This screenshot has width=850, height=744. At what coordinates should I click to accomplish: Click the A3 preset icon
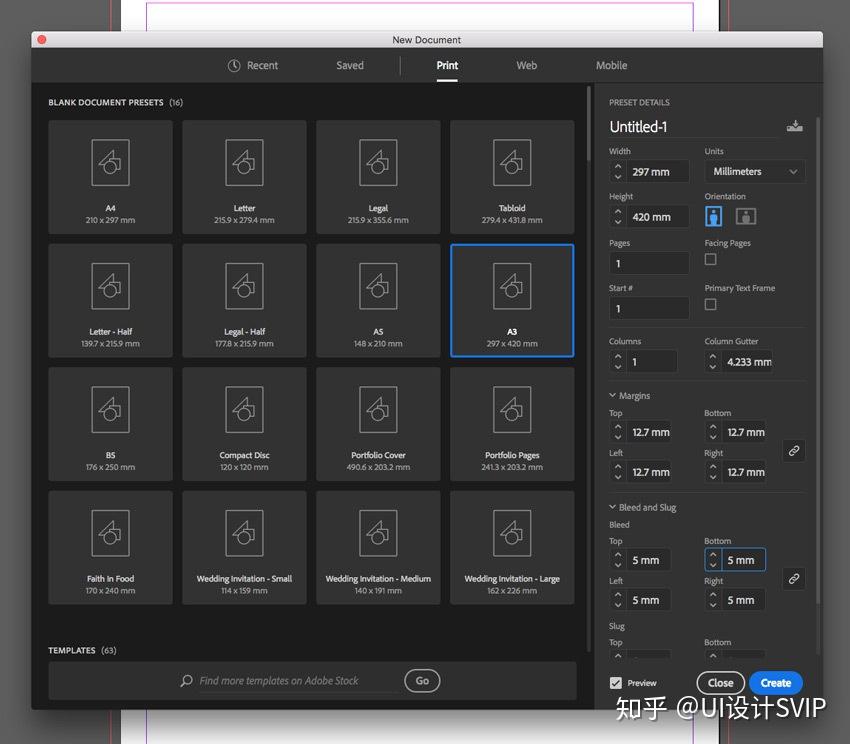point(512,286)
